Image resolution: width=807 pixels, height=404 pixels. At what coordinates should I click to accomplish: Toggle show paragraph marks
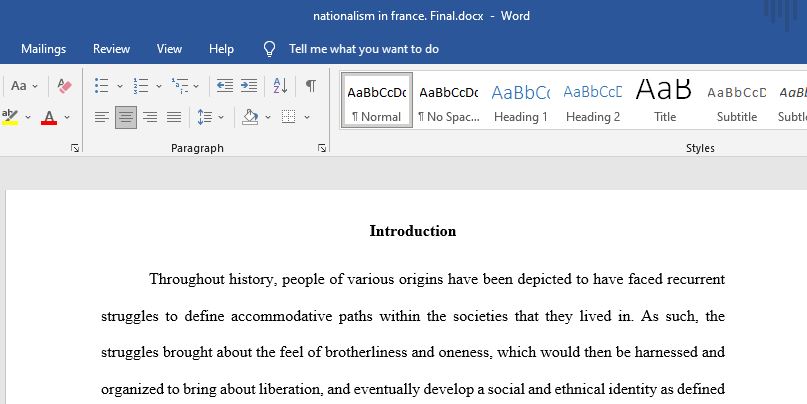(310, 85)
